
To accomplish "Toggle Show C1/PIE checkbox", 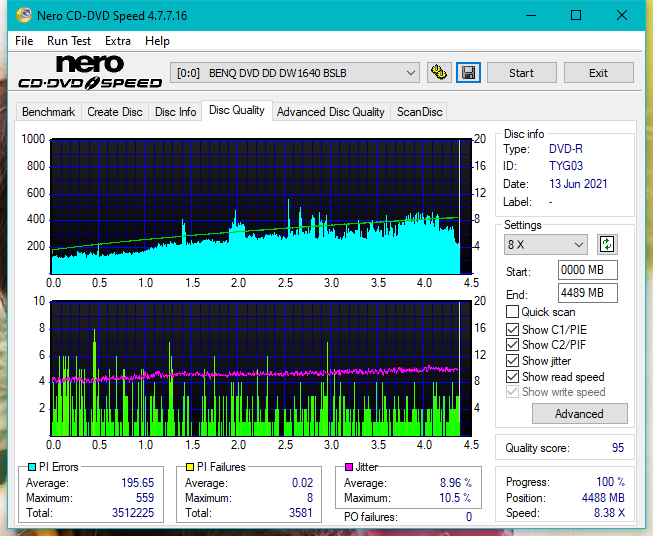I will 512,329.
